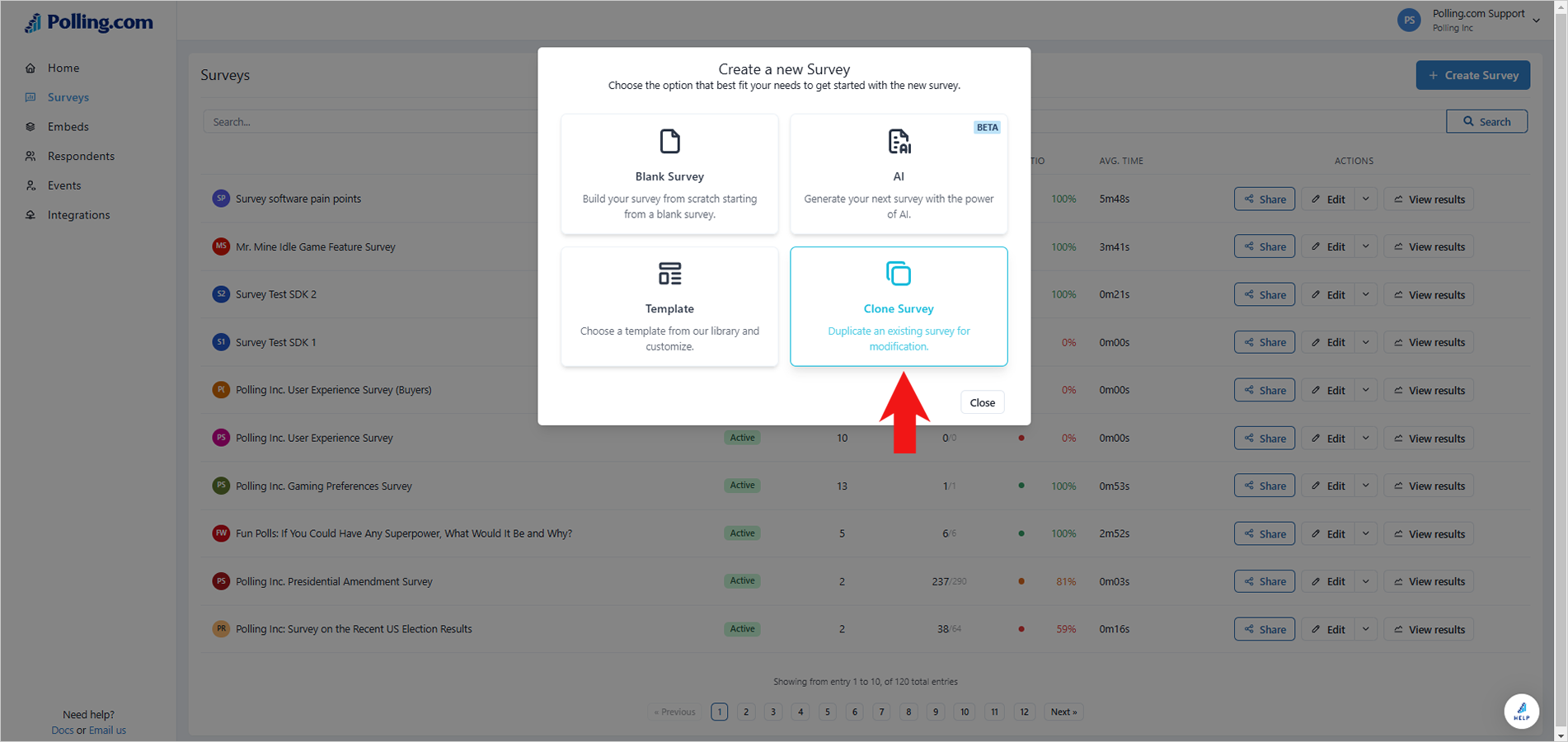Open the Respondents section
The height and width of the screenshot is (742, 1568).
tap(81, 156)
